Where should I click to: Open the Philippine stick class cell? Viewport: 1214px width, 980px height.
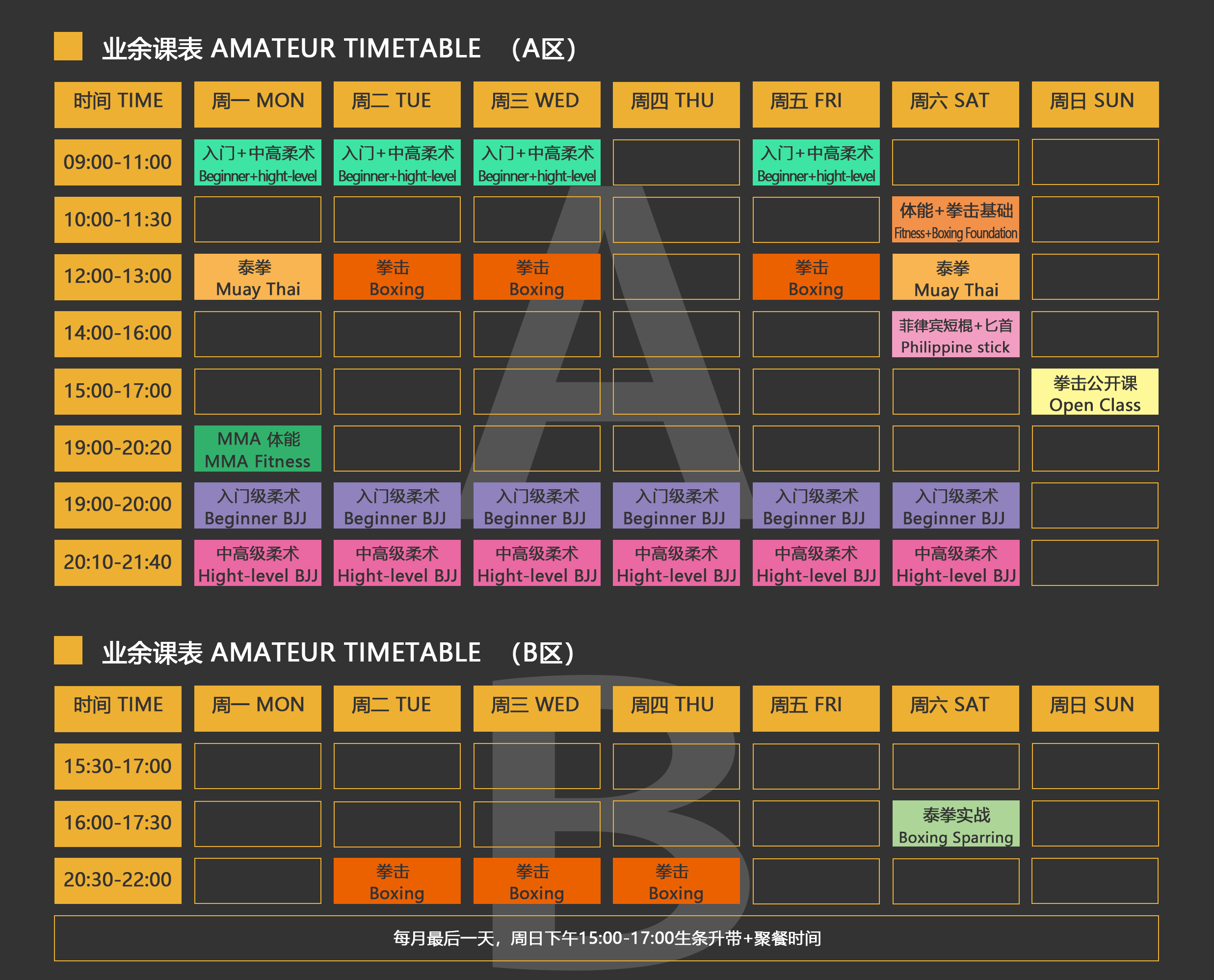955,334
